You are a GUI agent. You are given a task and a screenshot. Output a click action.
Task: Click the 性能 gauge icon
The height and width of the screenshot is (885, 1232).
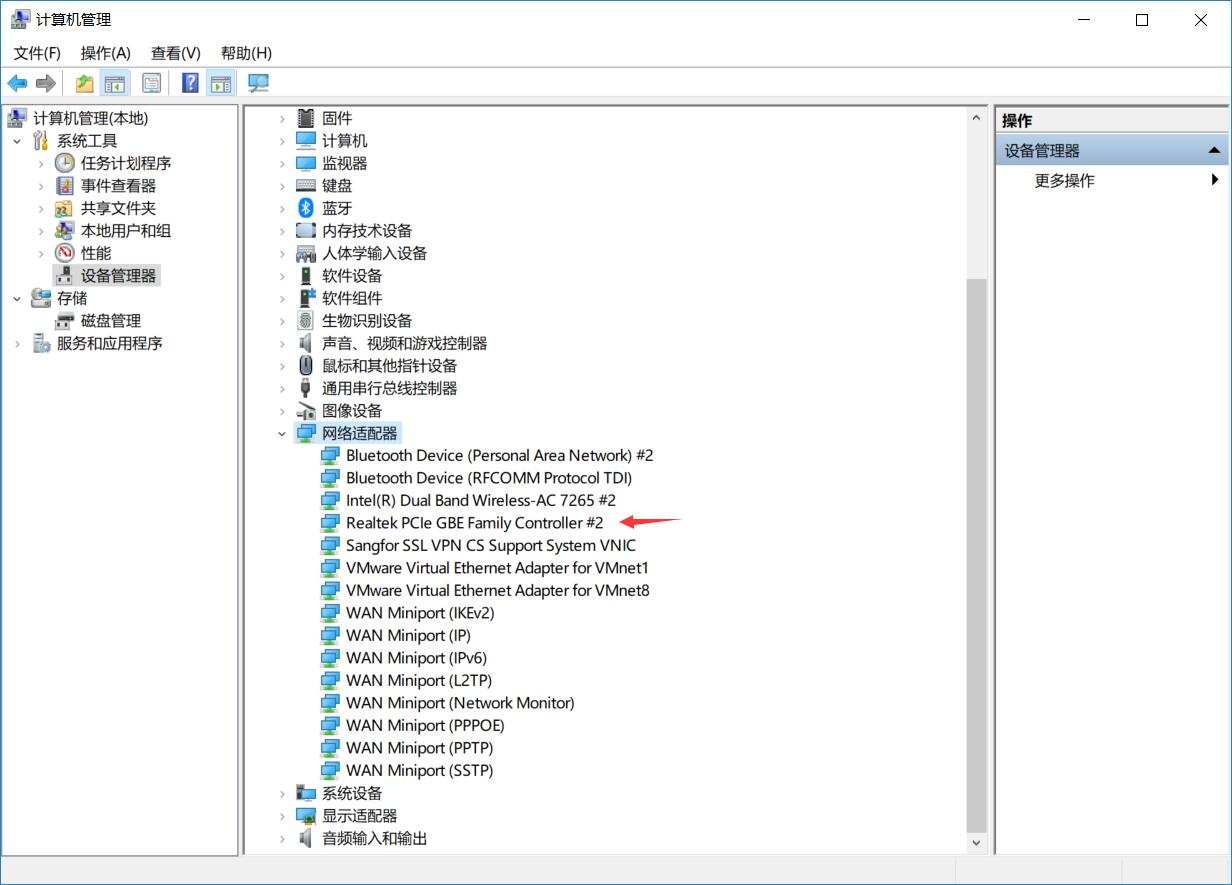click(64, 253)
